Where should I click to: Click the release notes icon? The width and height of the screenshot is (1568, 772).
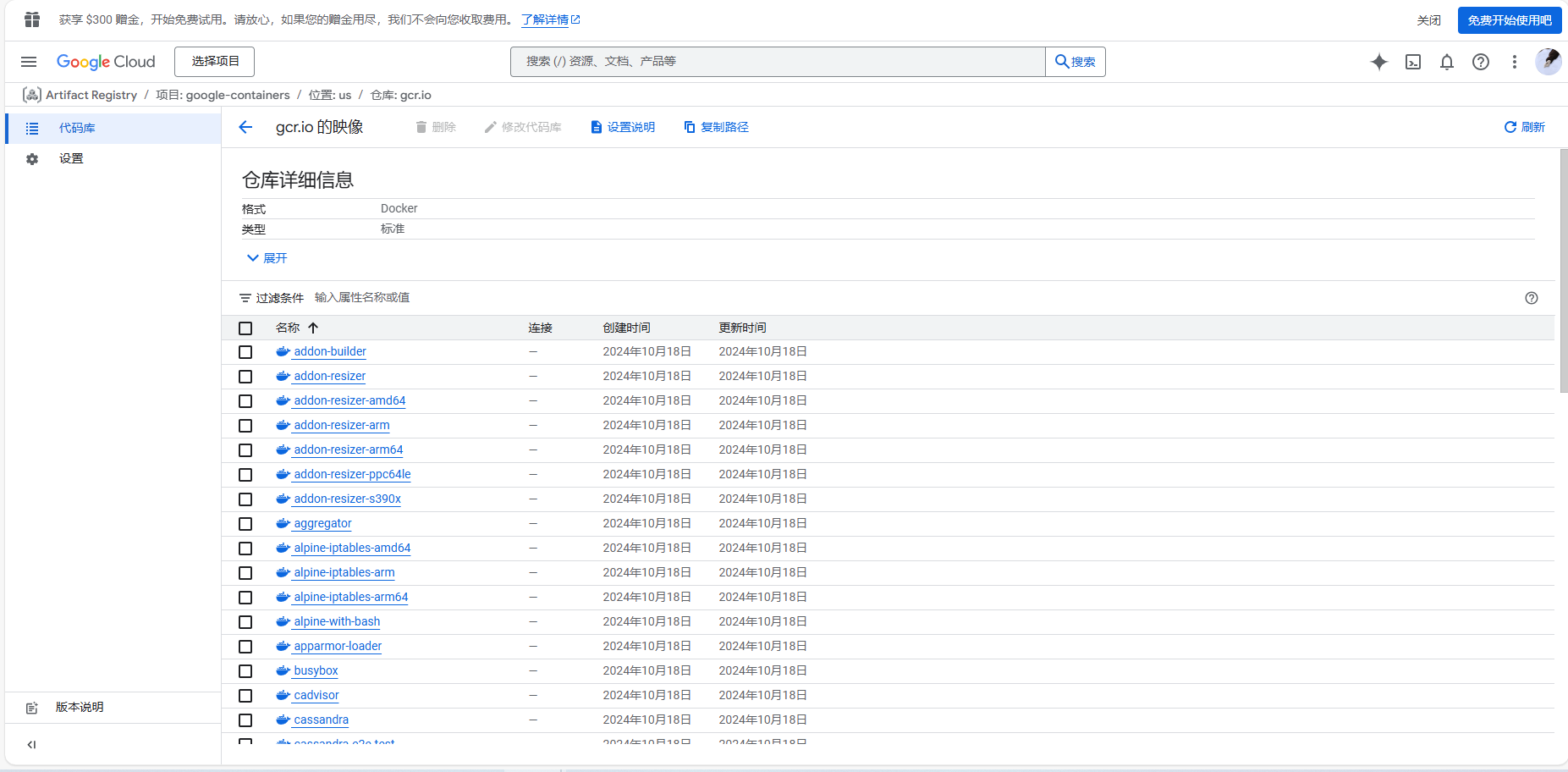click(32, 708)
